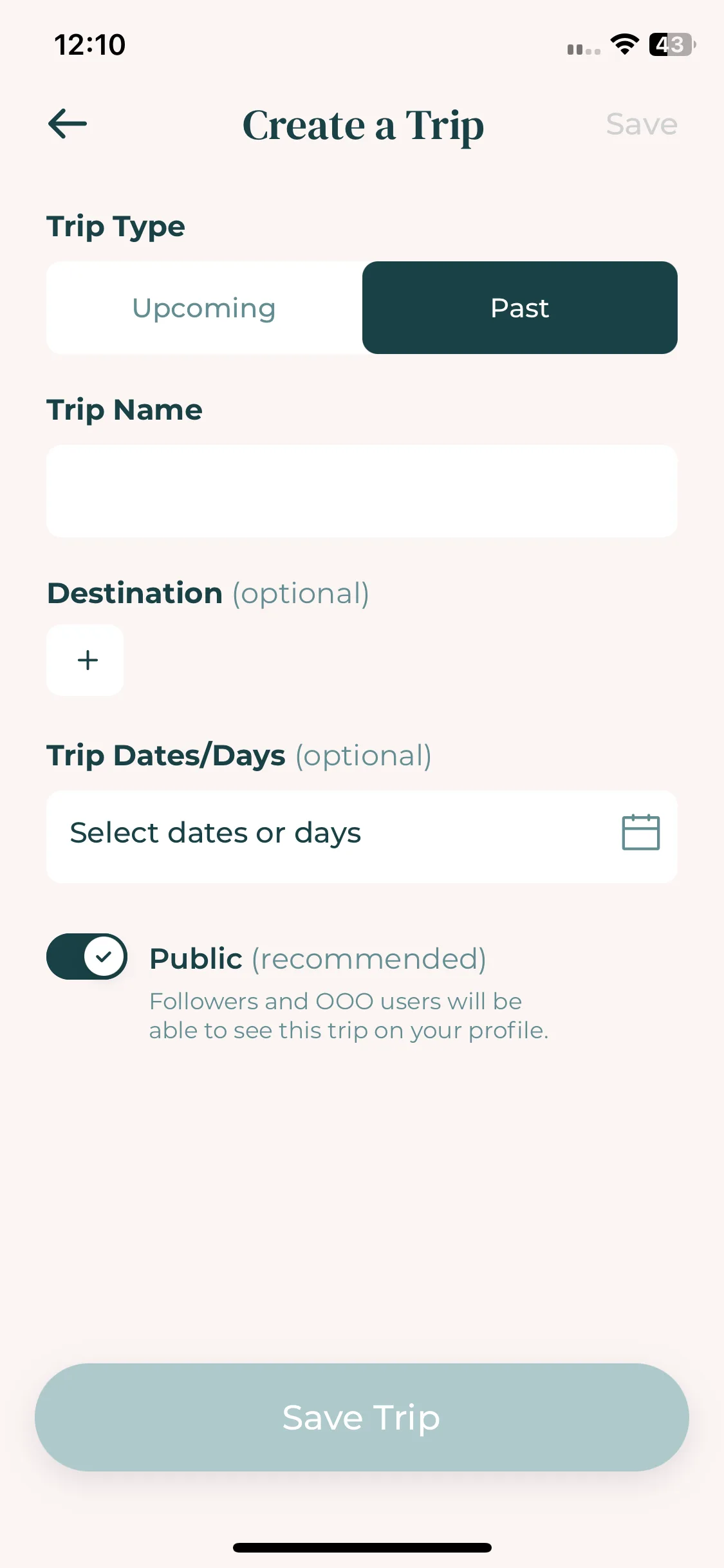The height and width of the screenshot is (1568, 724).
Task: Tap the Public (recommended) label
Action: tap(318, 958)
